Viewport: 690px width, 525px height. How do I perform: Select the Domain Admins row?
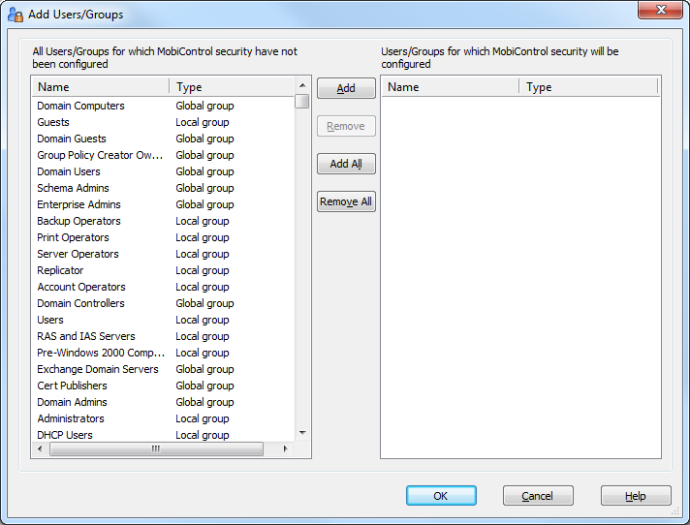click(x=163, y=402)
